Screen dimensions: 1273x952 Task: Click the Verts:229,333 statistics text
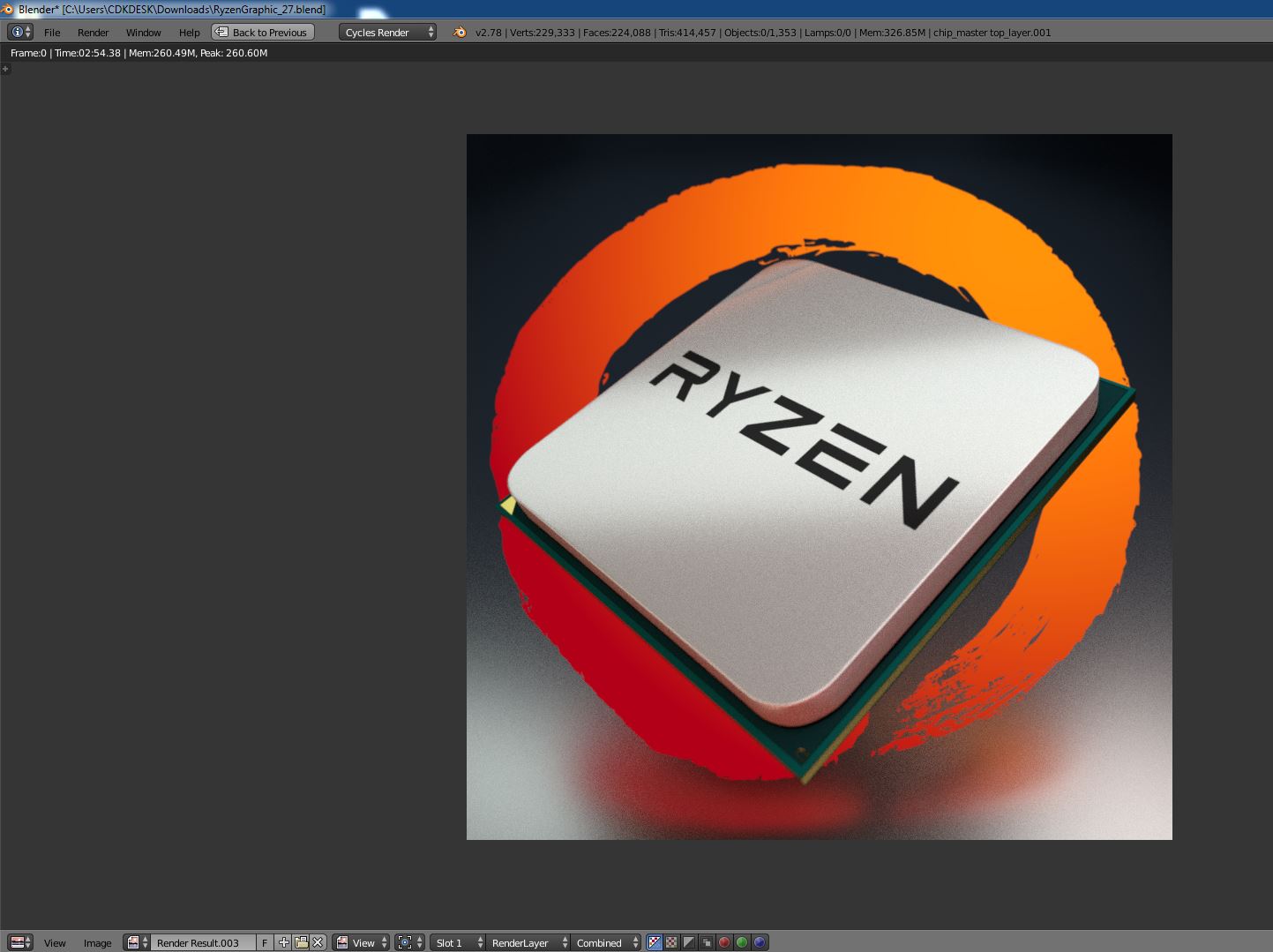(x=543, y=33)
